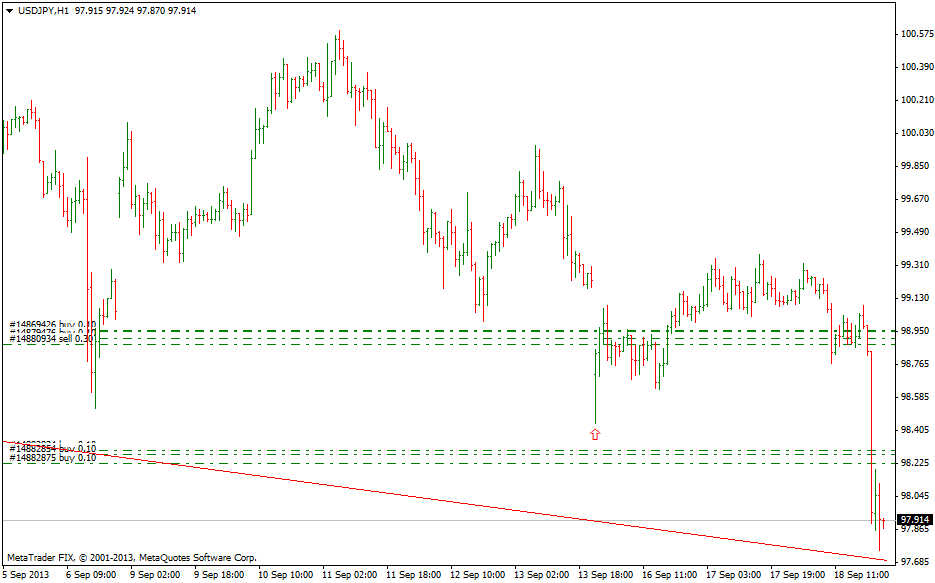Click the 97.685 price scale label
Screen dimensions: 935x583
tap(915, 562)
